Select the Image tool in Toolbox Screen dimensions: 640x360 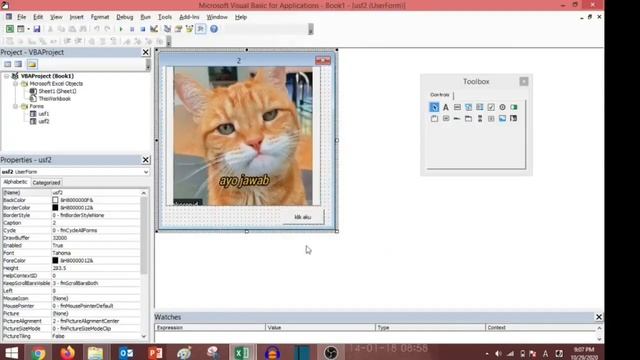point(502,118)
